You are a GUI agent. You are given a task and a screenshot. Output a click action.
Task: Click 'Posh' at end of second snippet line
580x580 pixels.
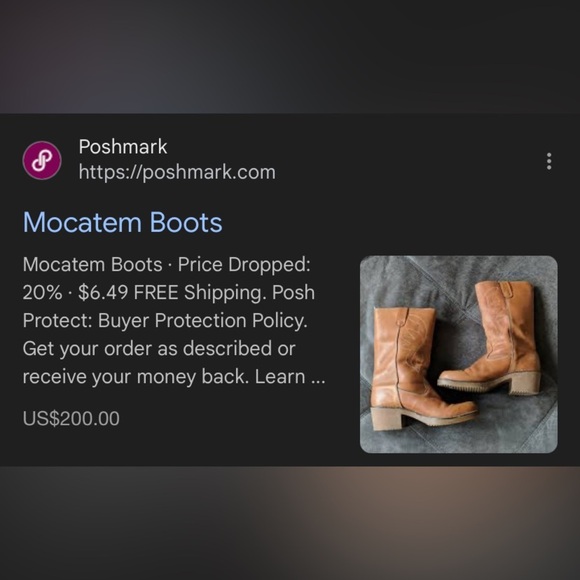click(x=293, y=292)
